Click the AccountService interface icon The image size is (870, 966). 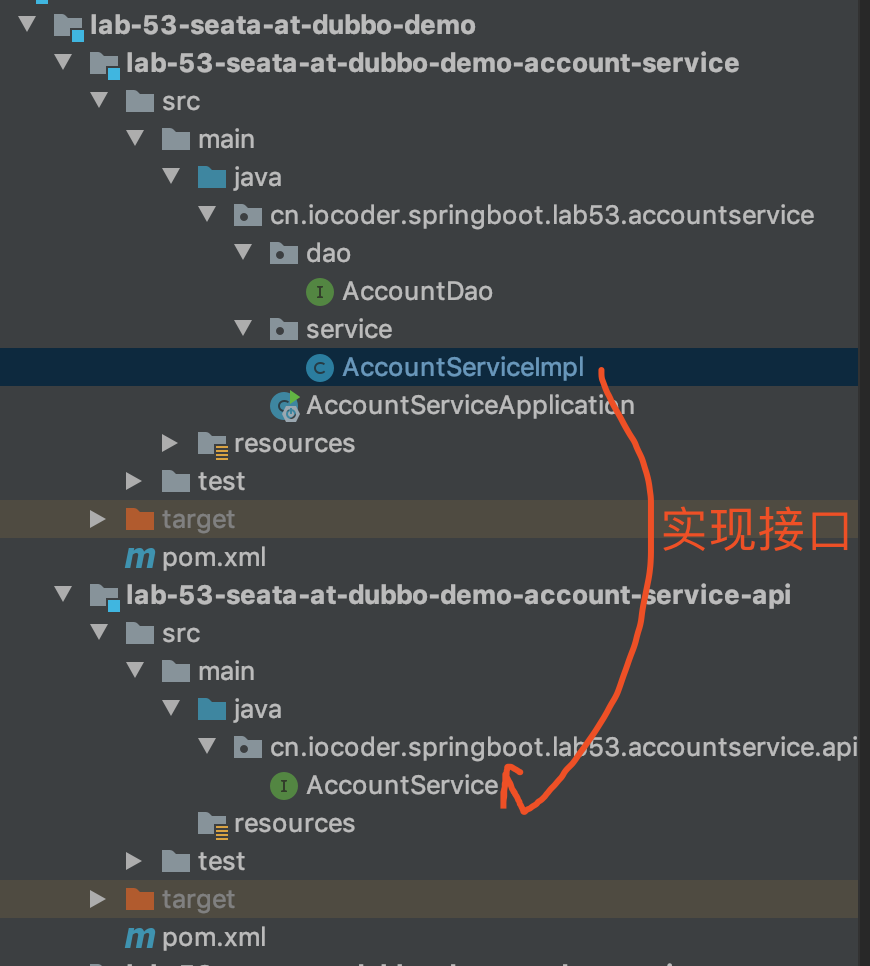coord(284,786)
